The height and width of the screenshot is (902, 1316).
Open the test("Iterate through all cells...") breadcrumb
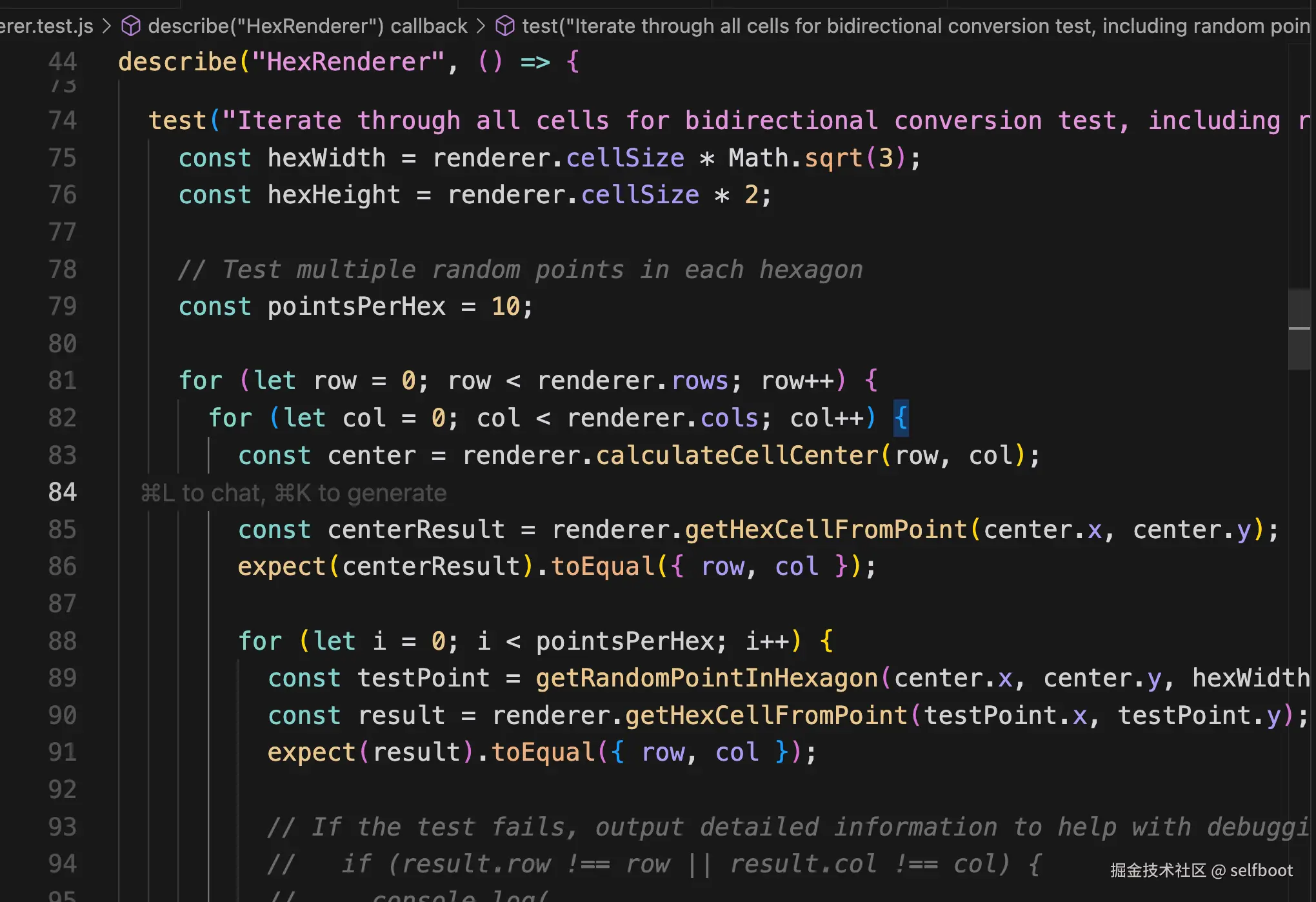point(915,26)
